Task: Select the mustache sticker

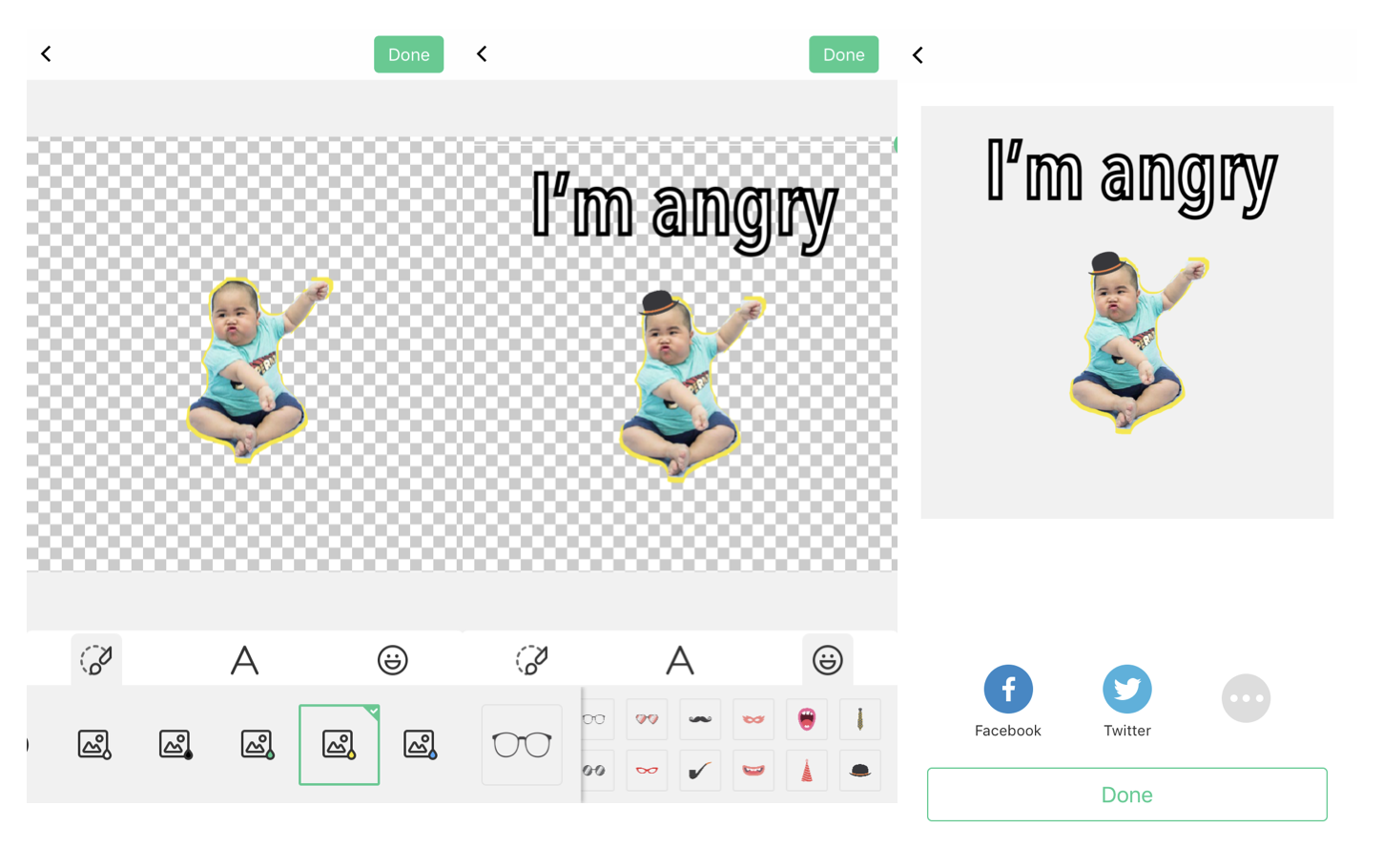Action: click(699, 720)
